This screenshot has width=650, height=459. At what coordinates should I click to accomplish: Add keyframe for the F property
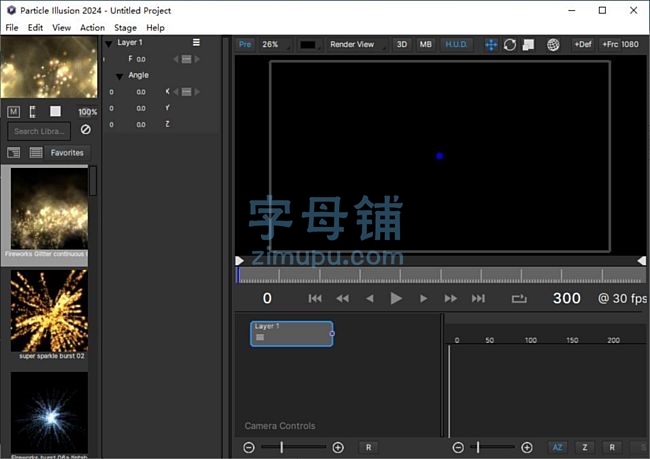[187, 59]
